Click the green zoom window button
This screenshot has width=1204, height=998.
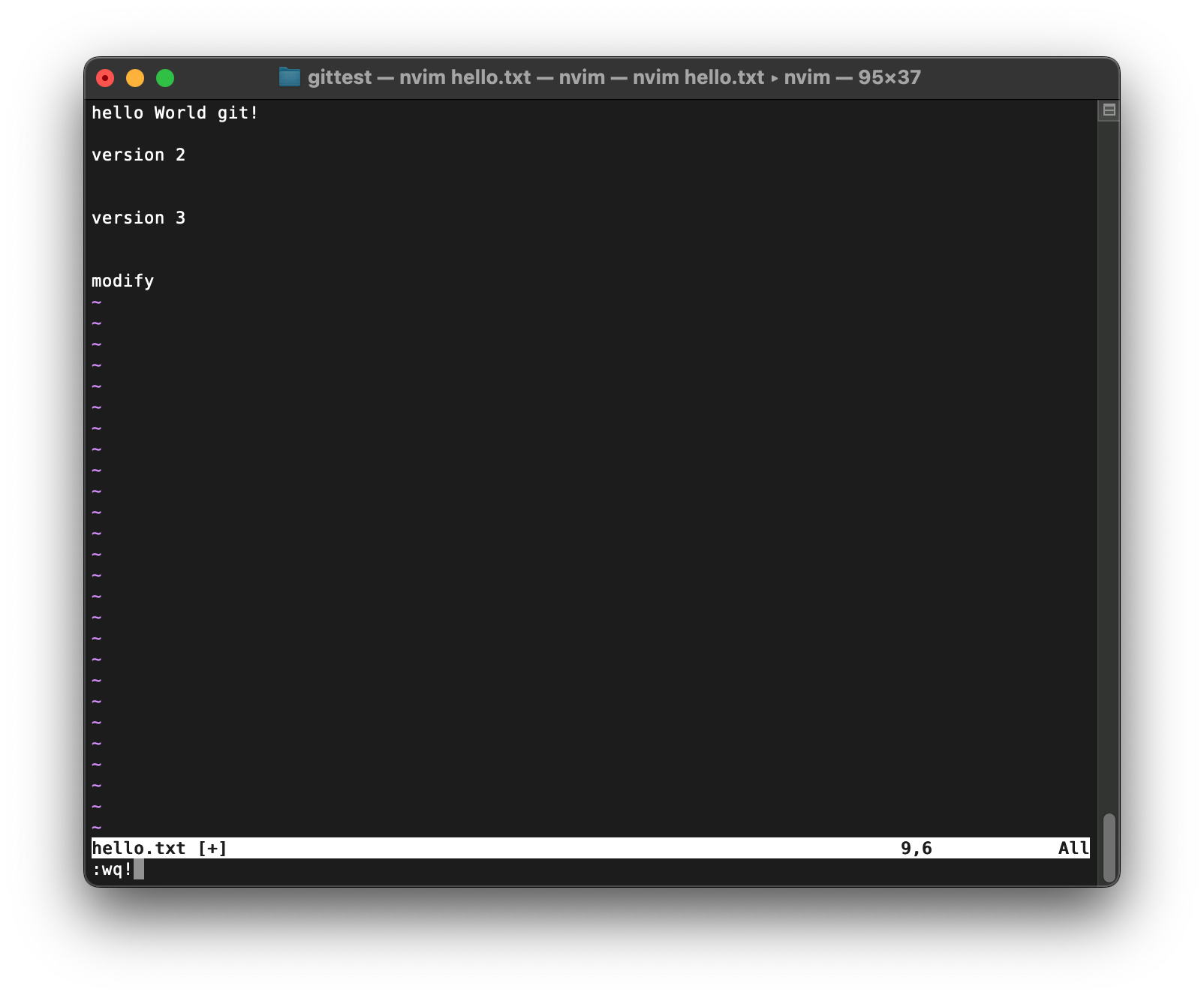click(x=165, y=78)
